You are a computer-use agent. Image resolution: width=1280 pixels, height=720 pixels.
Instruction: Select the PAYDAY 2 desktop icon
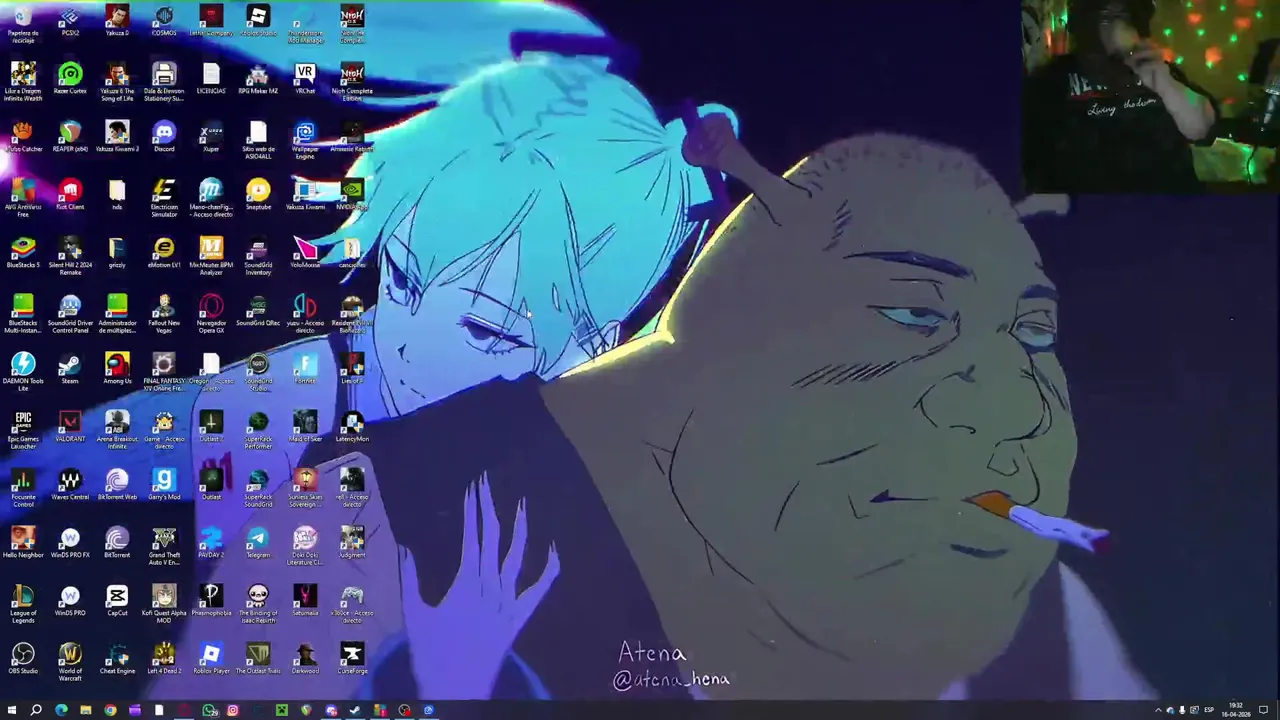[211, 544]
